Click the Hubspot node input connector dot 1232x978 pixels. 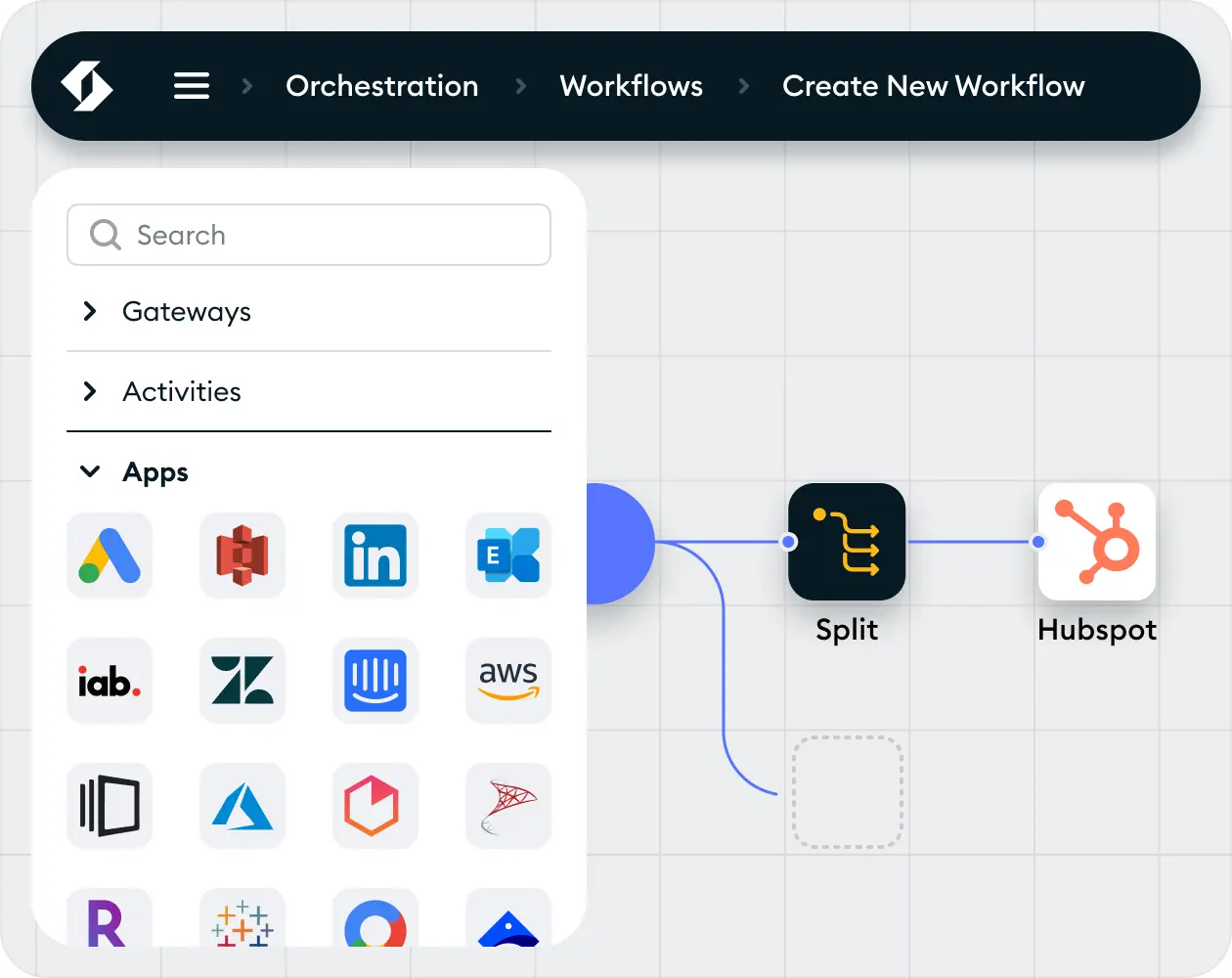click(1038, 542)
